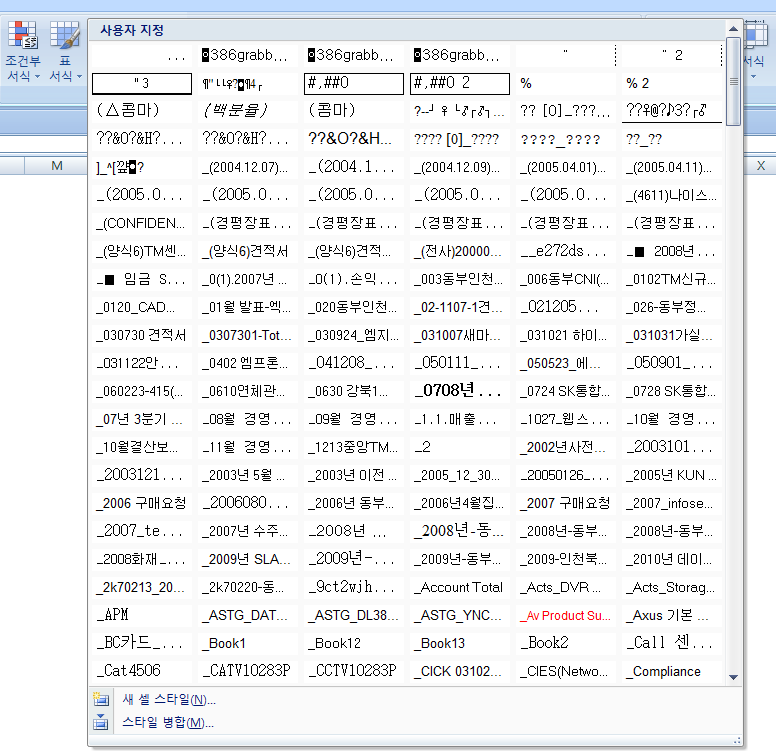Click the gallery scrollbar thumb

tap(733, 82)
